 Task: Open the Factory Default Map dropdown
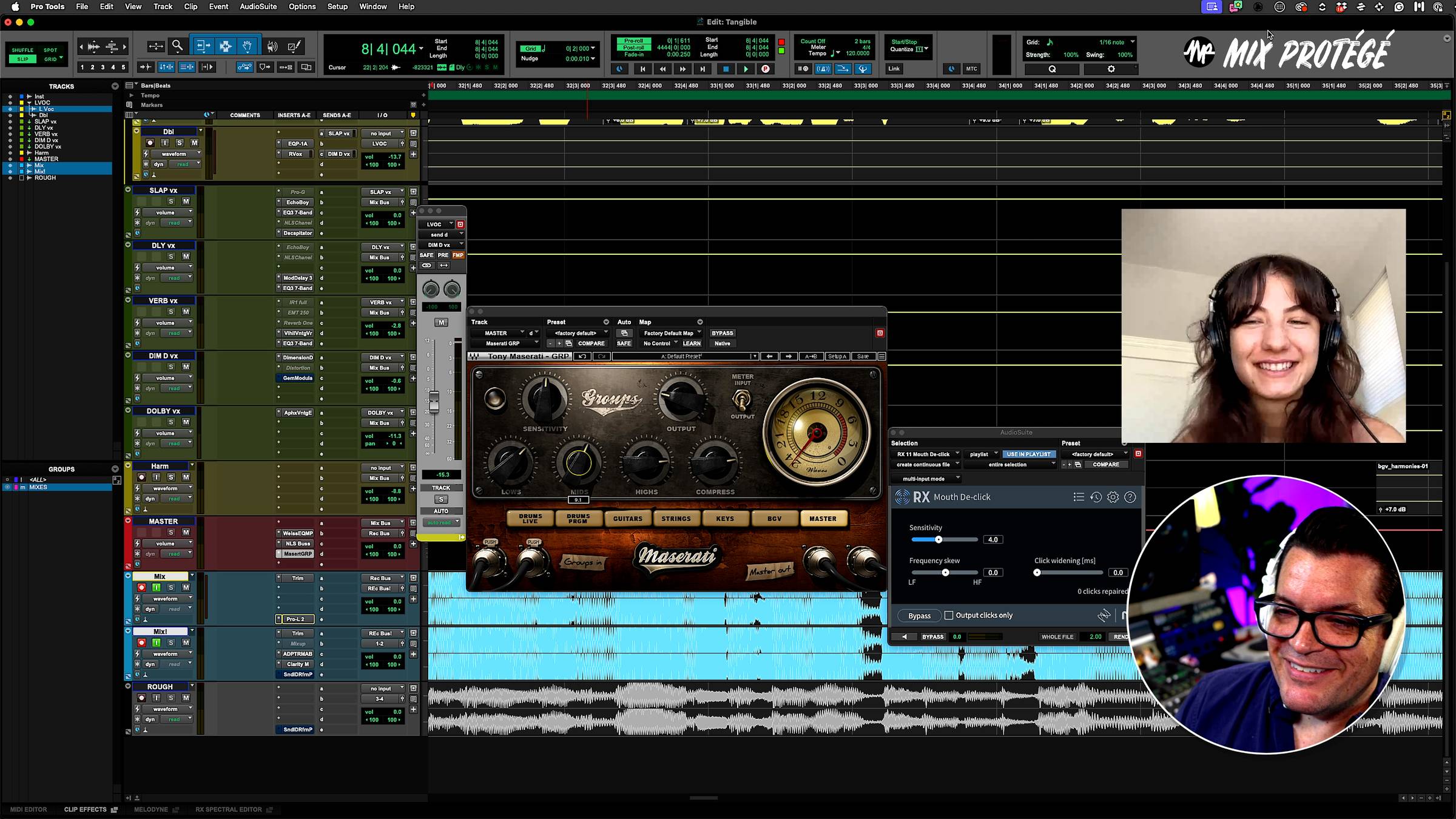672,333
